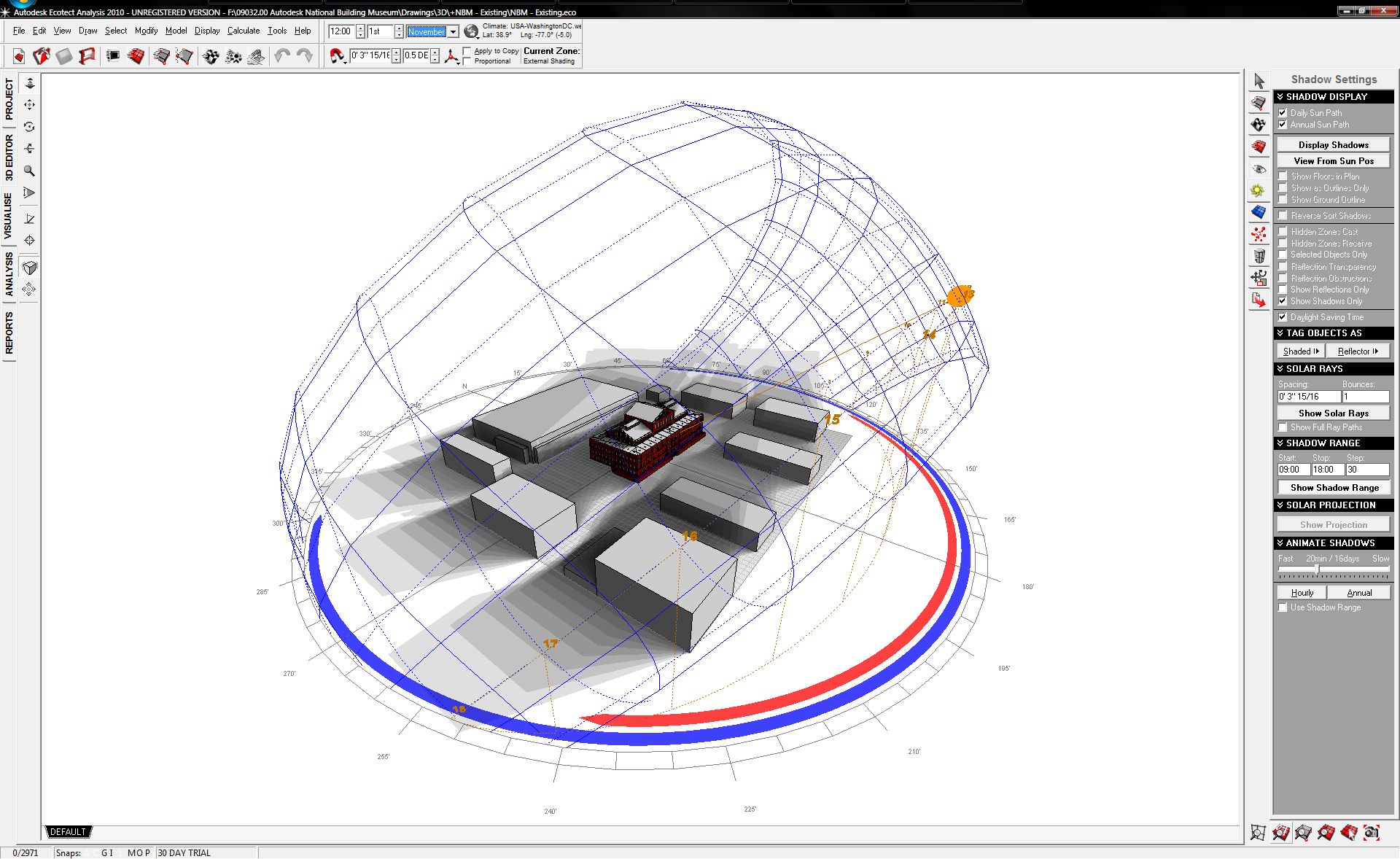
Task: Click the globe climate location icon
Action: 471,31
